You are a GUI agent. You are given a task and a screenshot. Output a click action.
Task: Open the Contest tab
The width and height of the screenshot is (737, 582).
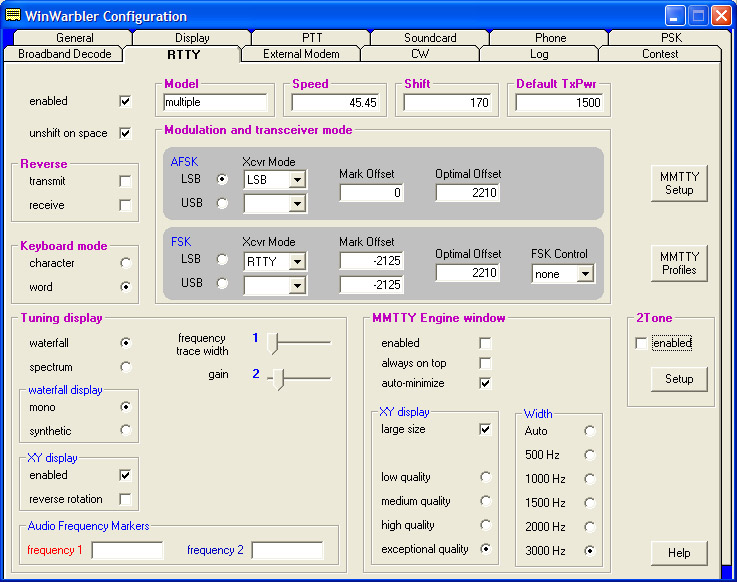(x=660, y=54)
